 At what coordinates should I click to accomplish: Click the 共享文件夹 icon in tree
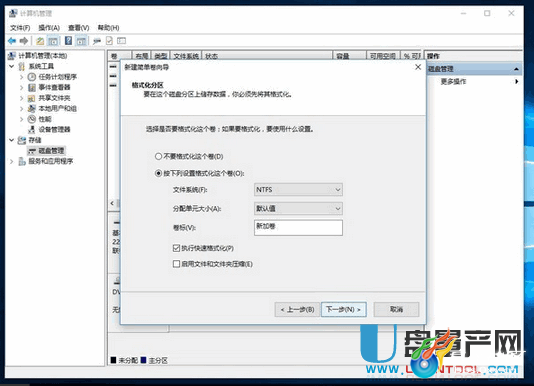point(31,98)
